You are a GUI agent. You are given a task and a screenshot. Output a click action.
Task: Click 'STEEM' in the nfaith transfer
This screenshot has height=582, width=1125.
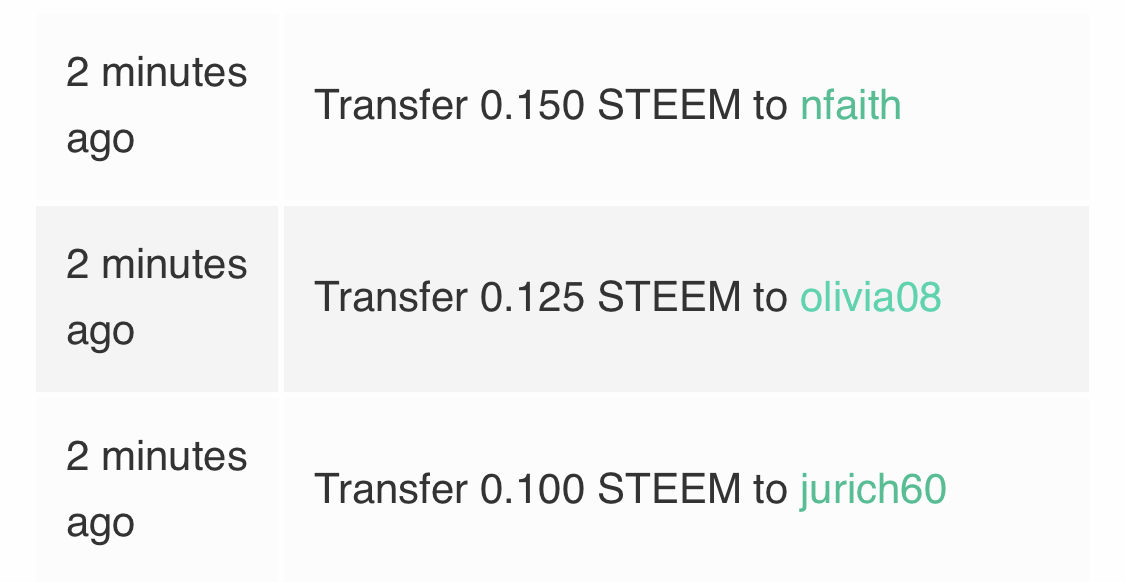pos(669,105)
